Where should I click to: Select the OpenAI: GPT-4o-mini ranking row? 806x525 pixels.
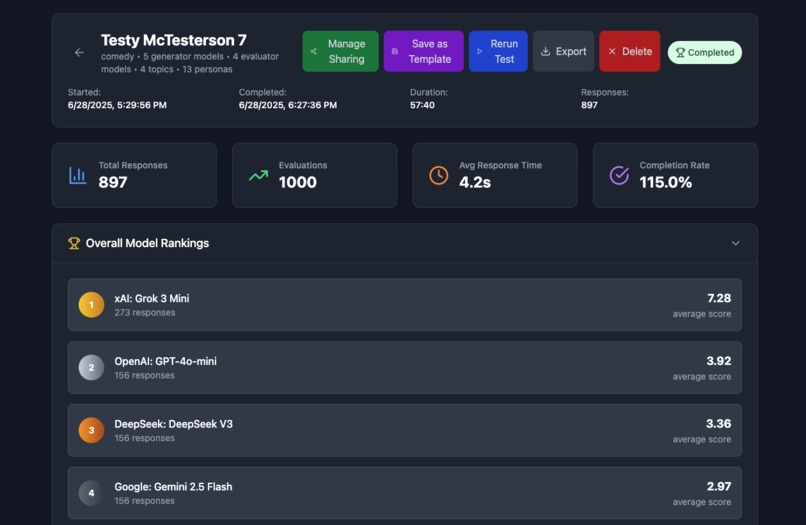pos(405,368)
